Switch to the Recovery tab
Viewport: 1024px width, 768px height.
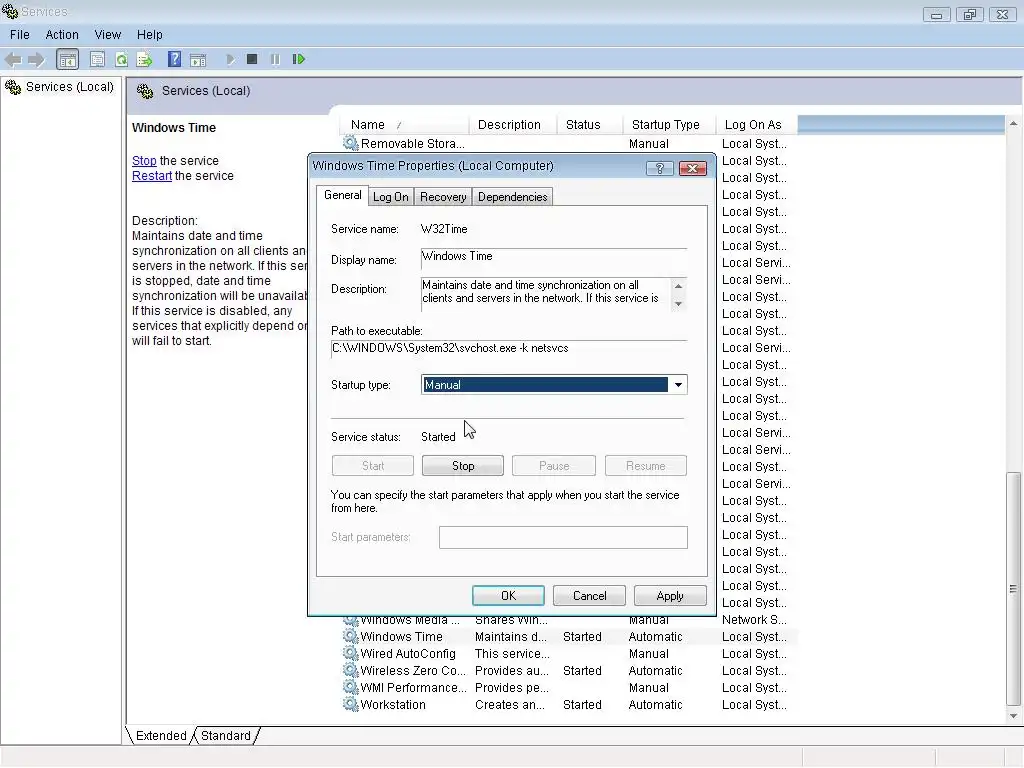pyautogui.click(x=443, y=197)
